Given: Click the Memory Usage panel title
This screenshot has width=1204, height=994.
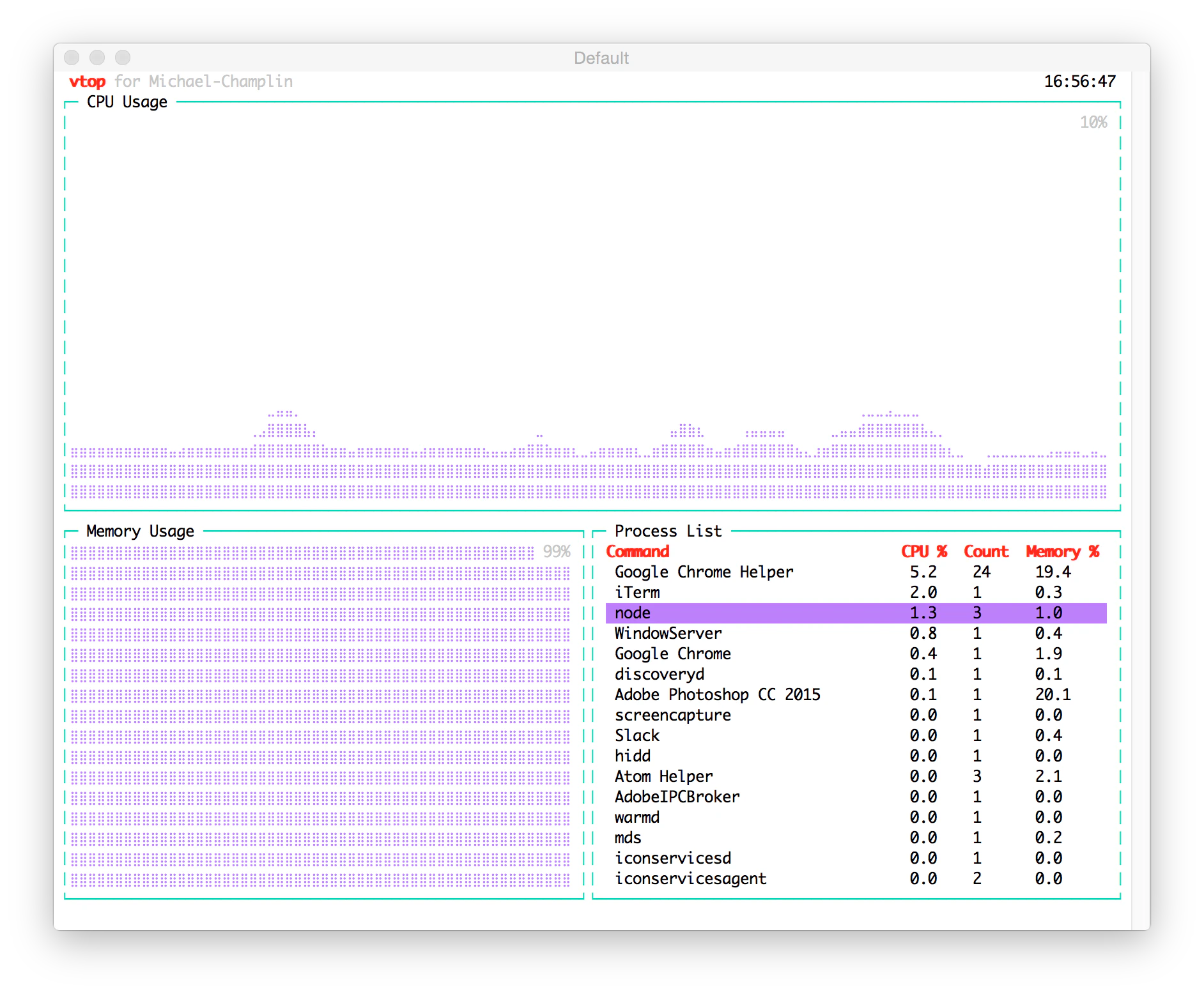Looking at the screenshot, I should pos(139,531).
